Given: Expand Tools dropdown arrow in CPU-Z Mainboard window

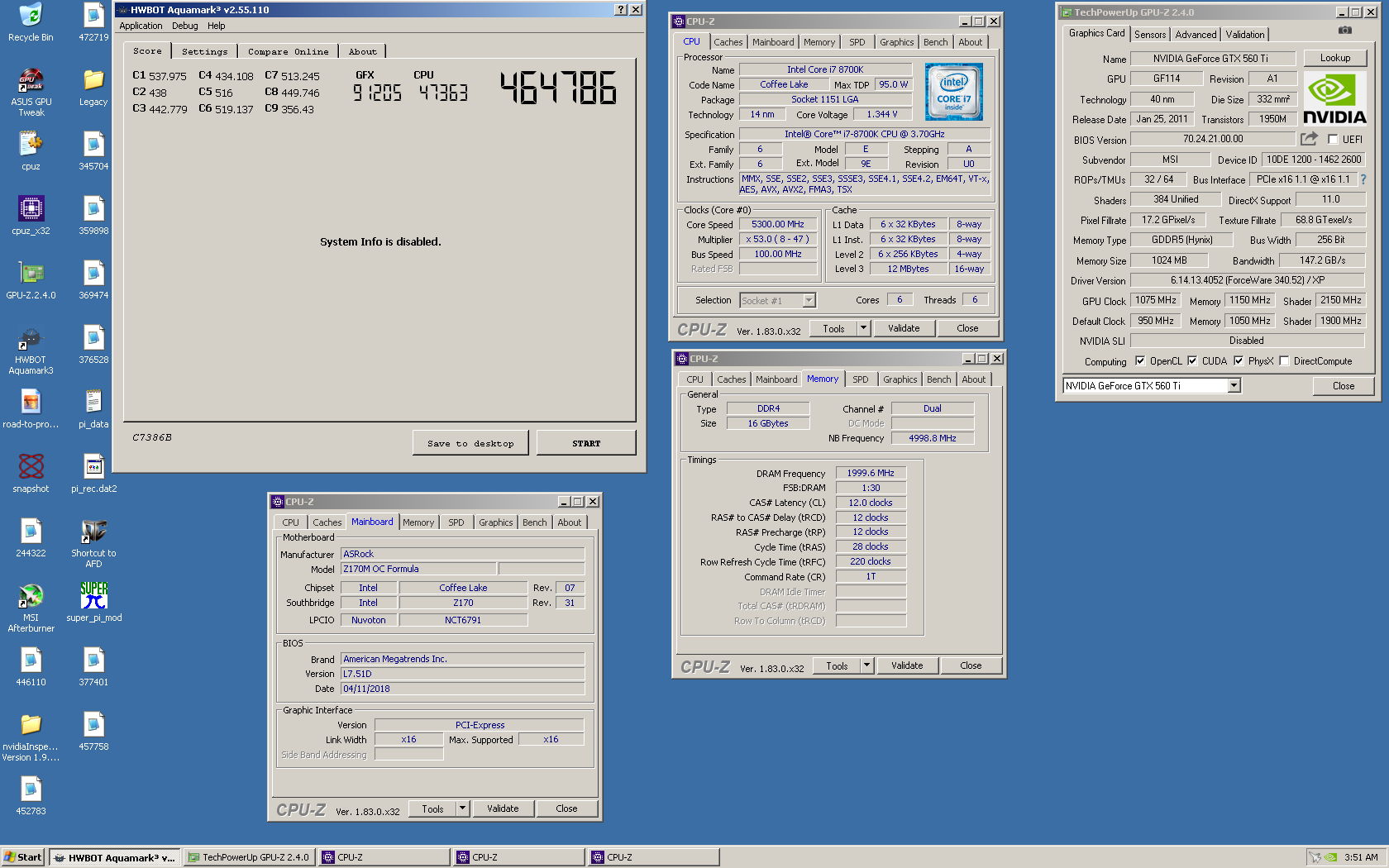Looking at the screenshot, I should tap(462, 808).
